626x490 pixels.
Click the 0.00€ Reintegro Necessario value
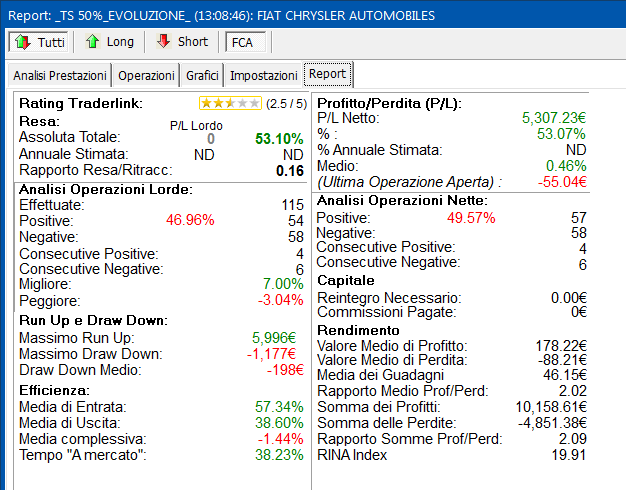point(569,298)
